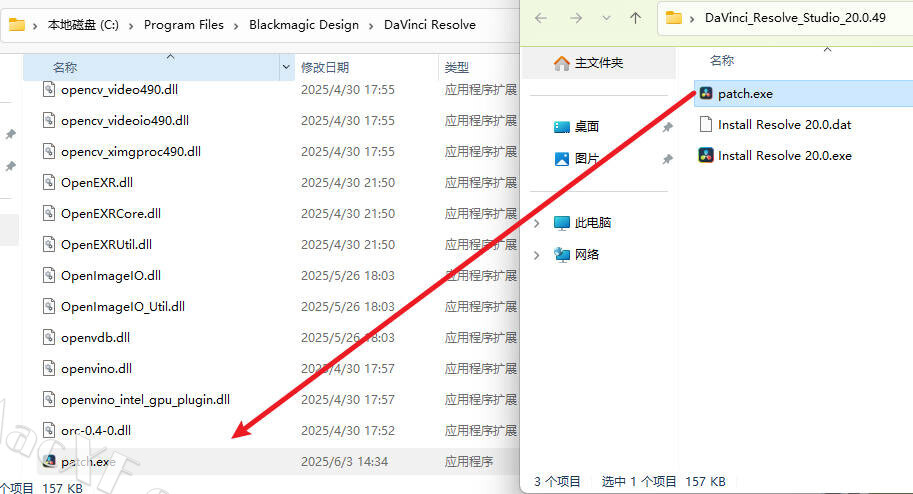This screenshot has height=494, width=913.
Task: Select OpenEXRCore.dll
Action: [x=111, y=214]
